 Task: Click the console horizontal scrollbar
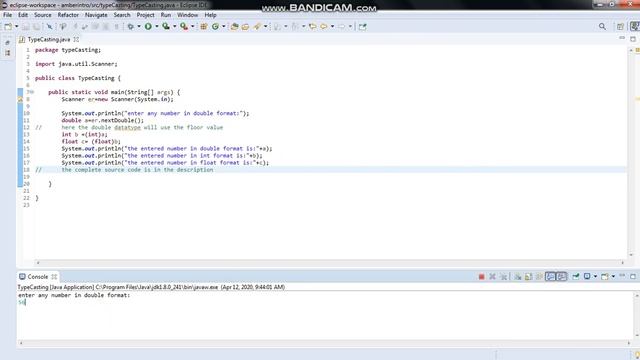[x=325, y=343]
